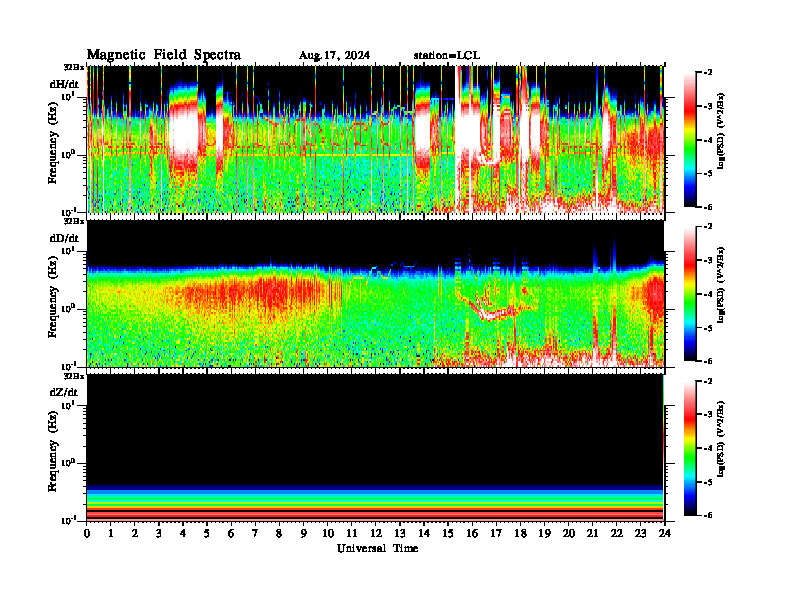Click the color bar beside dZ/dt plot

[690, 448]
